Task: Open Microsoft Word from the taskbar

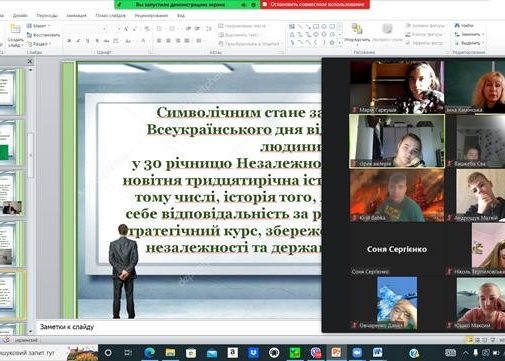Action: point(378,352)
